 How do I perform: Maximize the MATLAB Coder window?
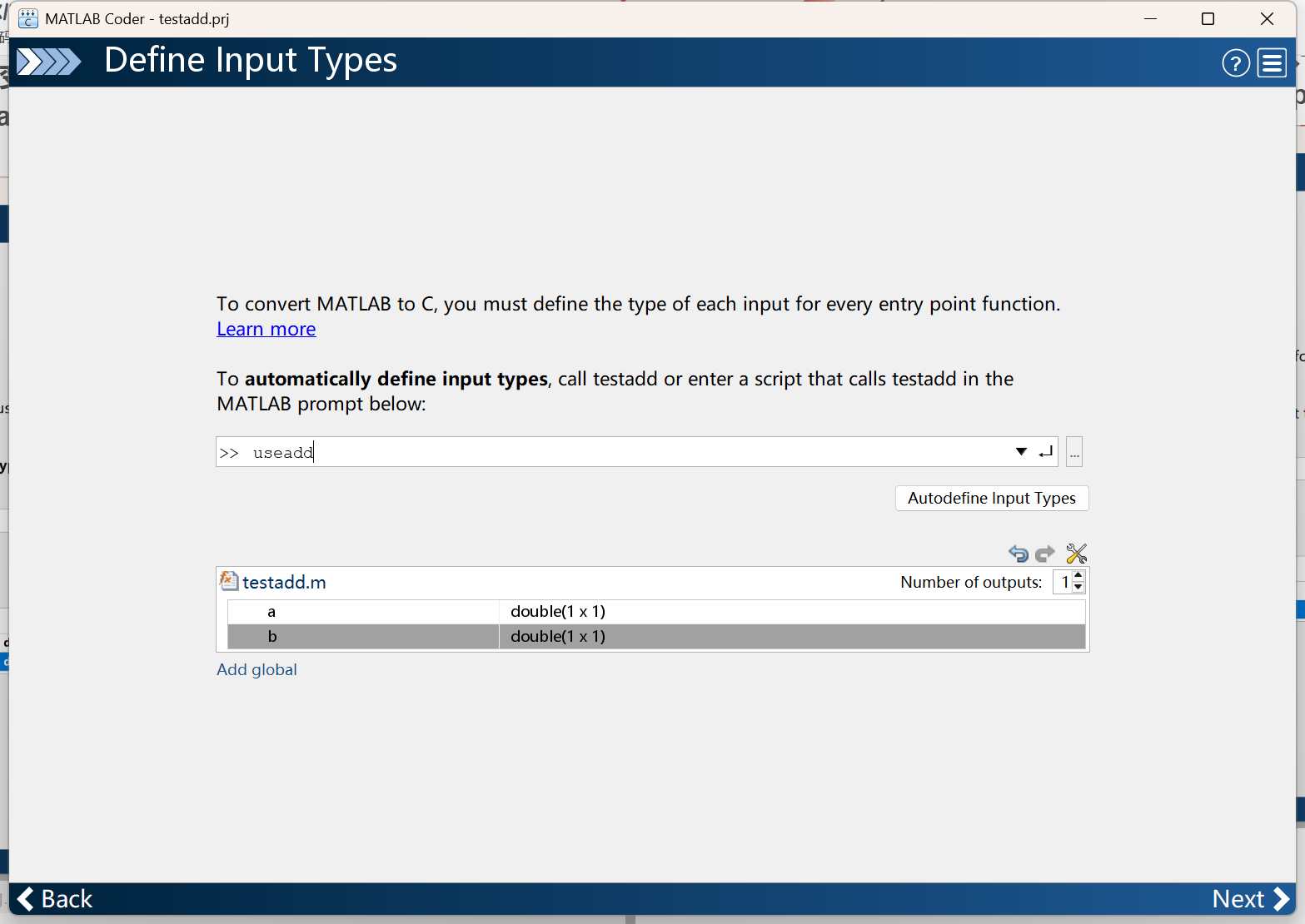click(x=1208, y=18)
